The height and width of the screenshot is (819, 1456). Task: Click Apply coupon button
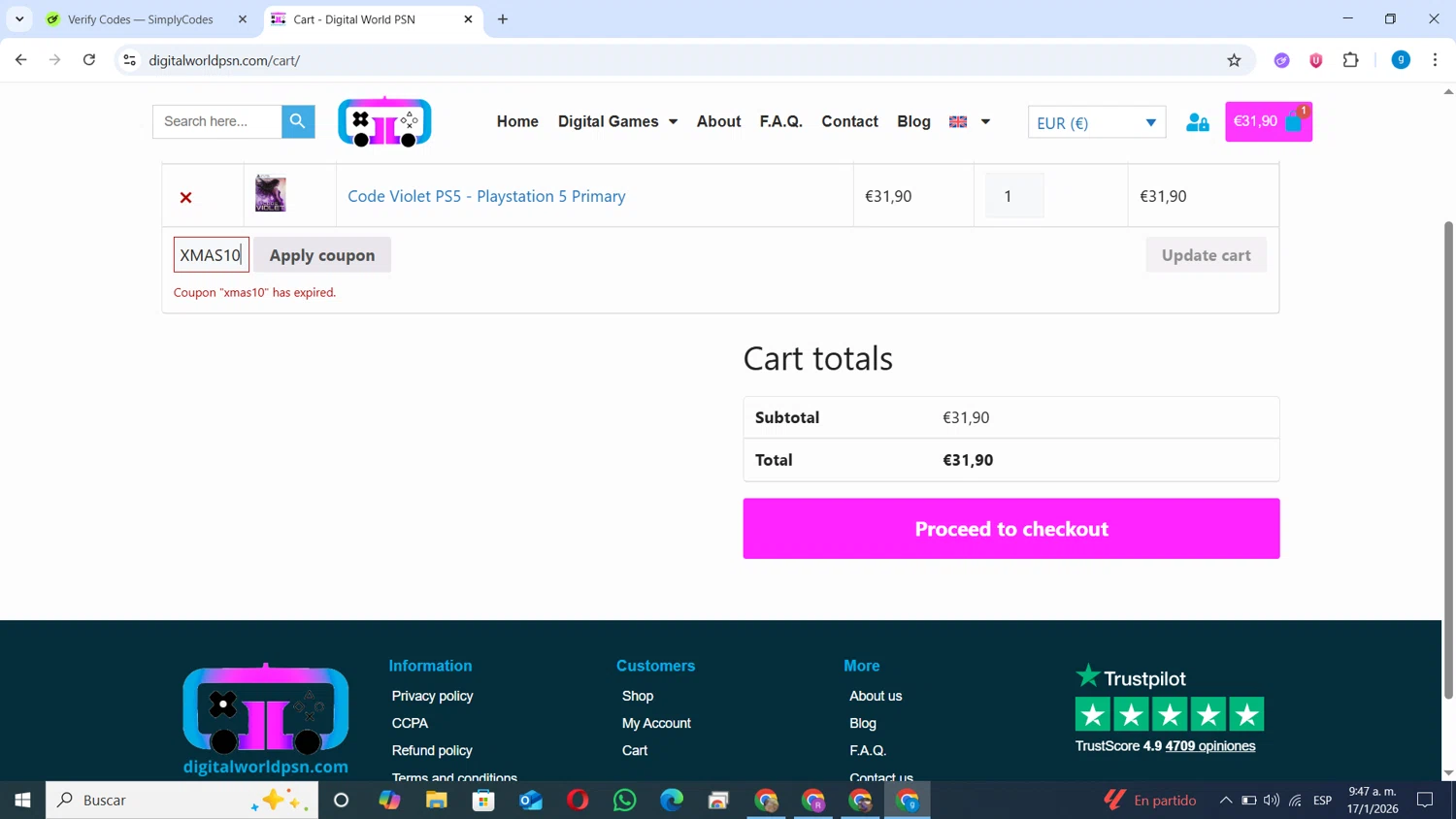click(322, 255)
